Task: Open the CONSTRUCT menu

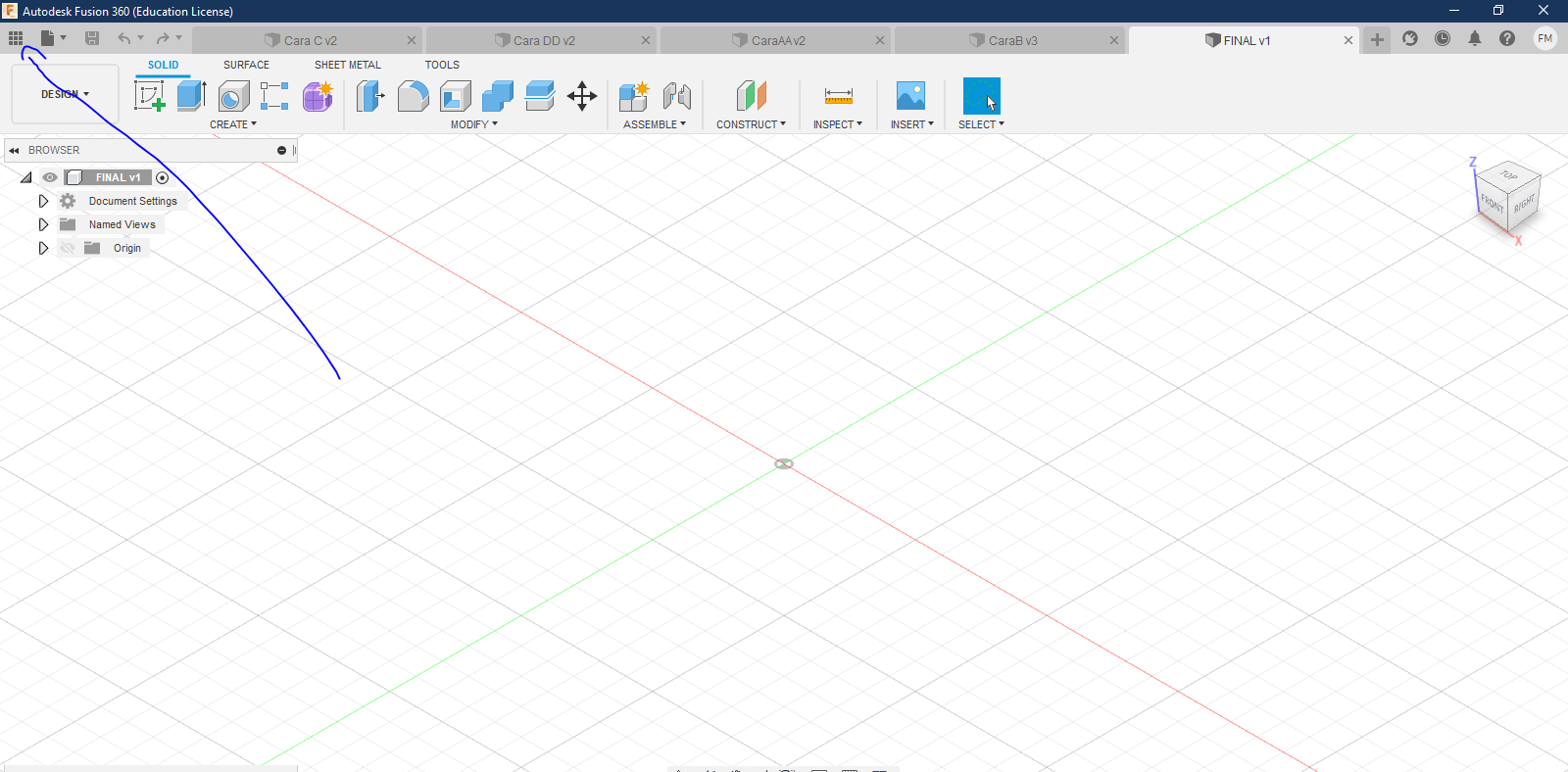Action: coord(751,124)
